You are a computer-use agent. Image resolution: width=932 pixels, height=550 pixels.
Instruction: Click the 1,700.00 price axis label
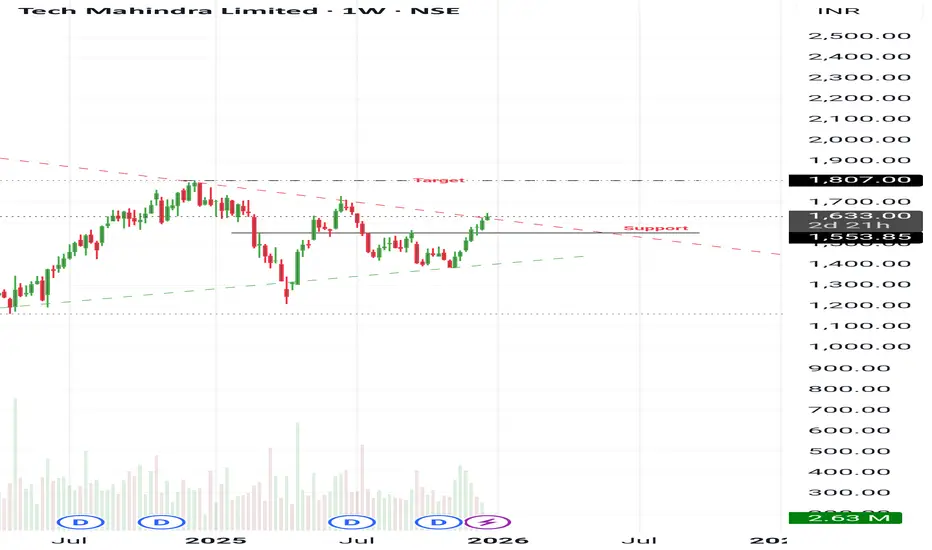[x=859, y=202]
